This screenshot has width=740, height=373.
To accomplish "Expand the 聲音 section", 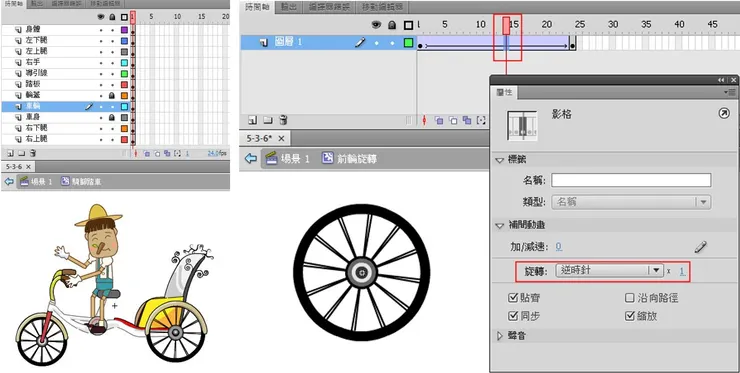I will (x=500, y=336).
